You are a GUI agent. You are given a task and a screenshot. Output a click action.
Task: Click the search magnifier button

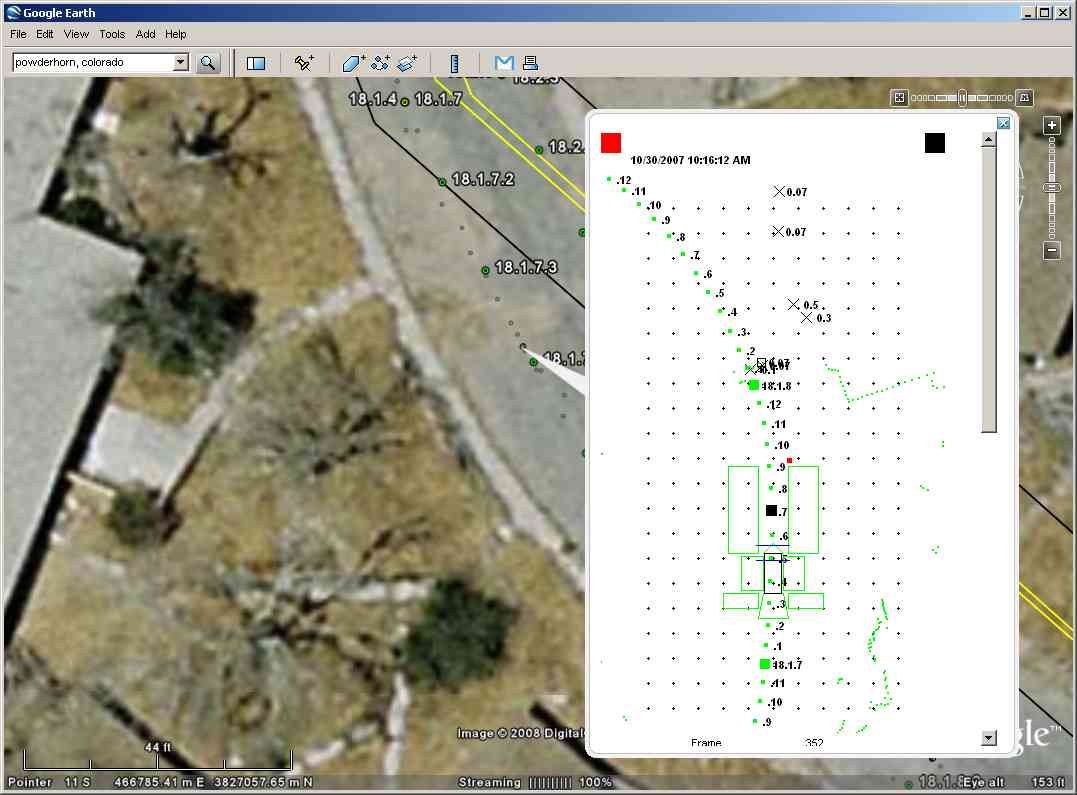208,63
